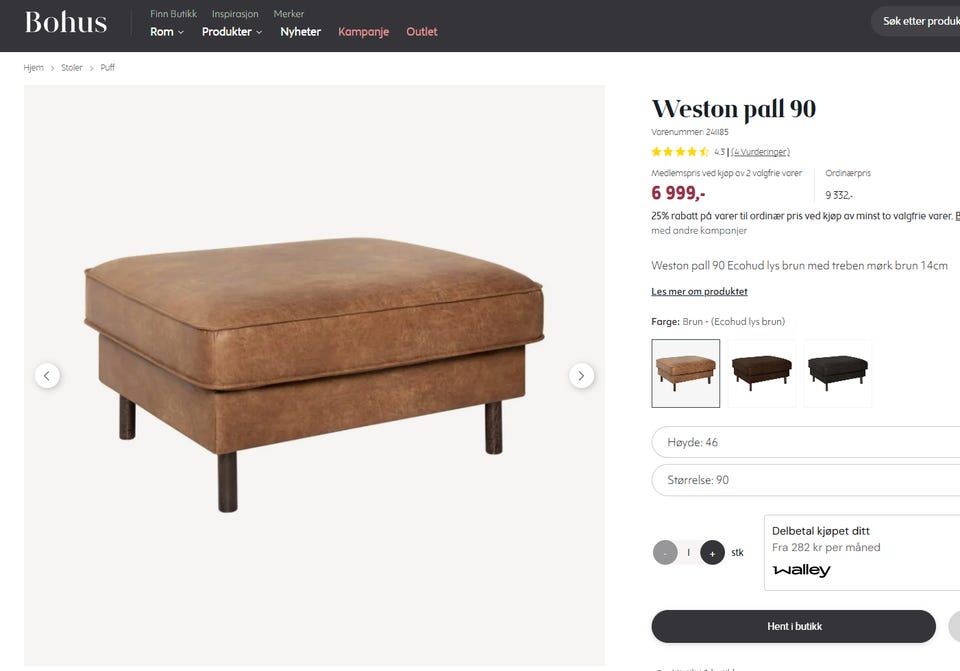
Task: Open the Høyde: 46 selector
Action: pyautogui.click(x=806, y=442)
